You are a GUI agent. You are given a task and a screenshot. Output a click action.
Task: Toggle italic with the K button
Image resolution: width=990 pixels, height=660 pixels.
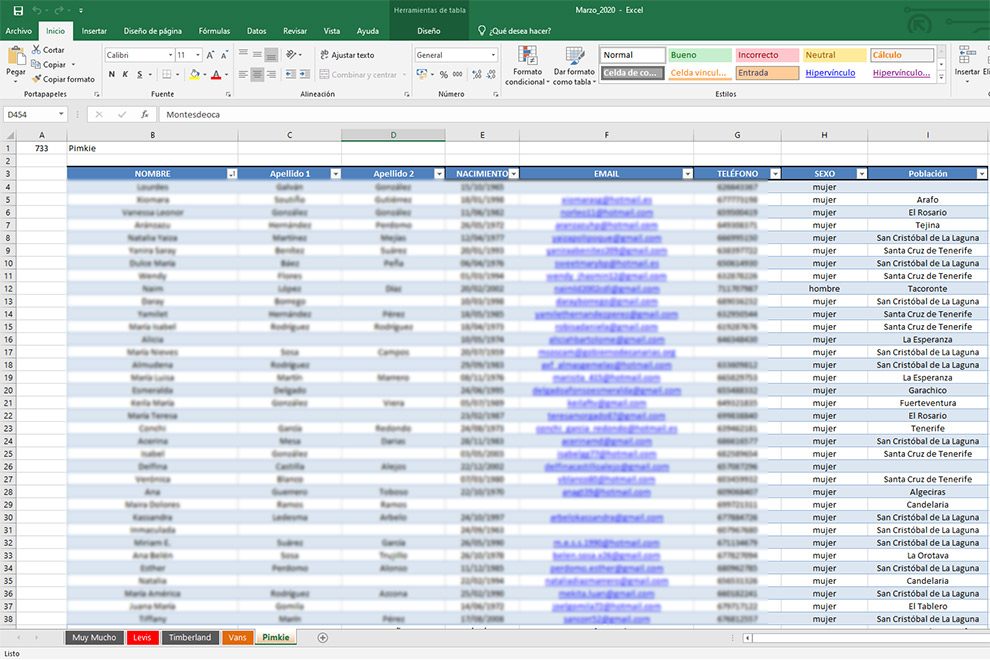click(125, 75)
